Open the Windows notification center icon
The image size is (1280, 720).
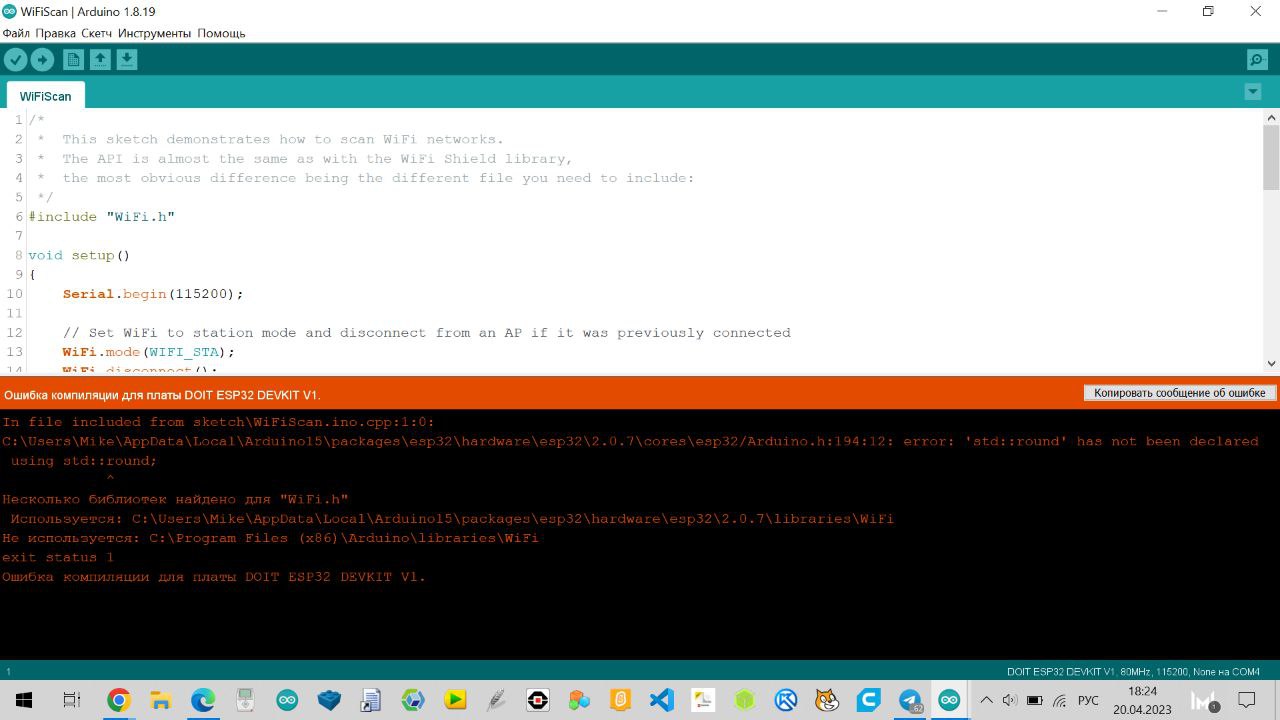tap(1247, 700)
